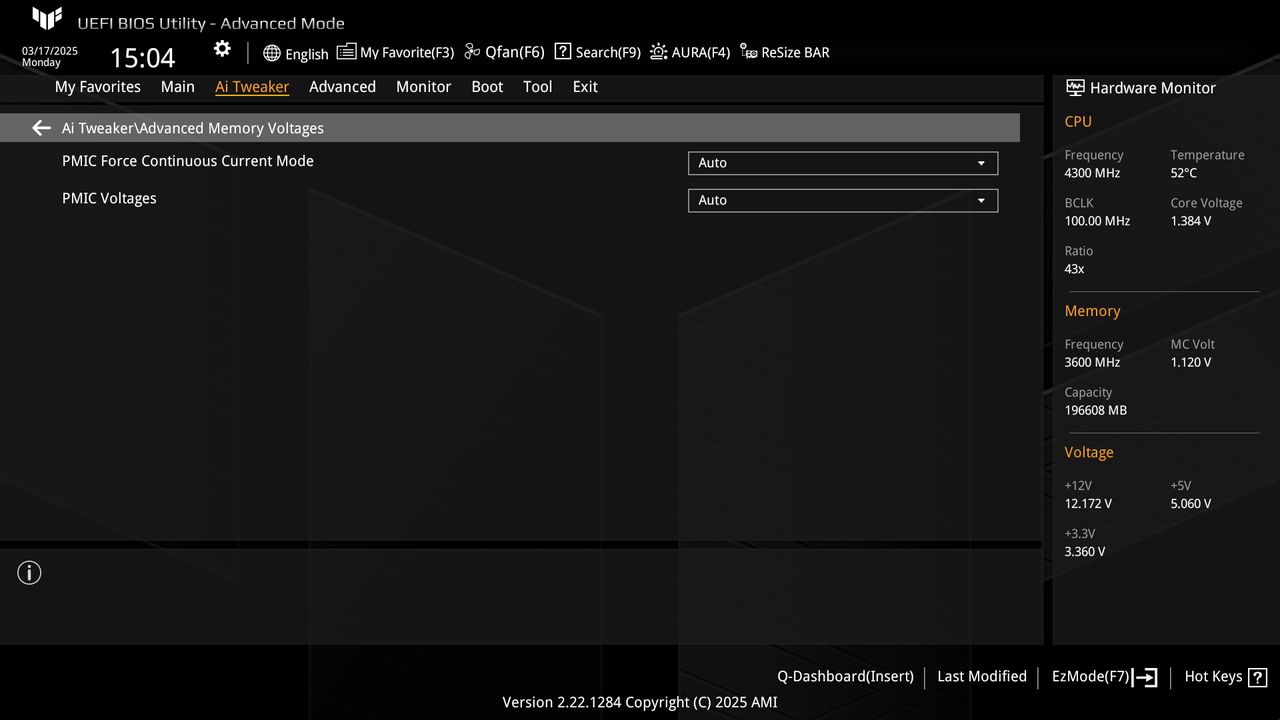Click the ReSize BAR icon

click(x=749, y=52)
